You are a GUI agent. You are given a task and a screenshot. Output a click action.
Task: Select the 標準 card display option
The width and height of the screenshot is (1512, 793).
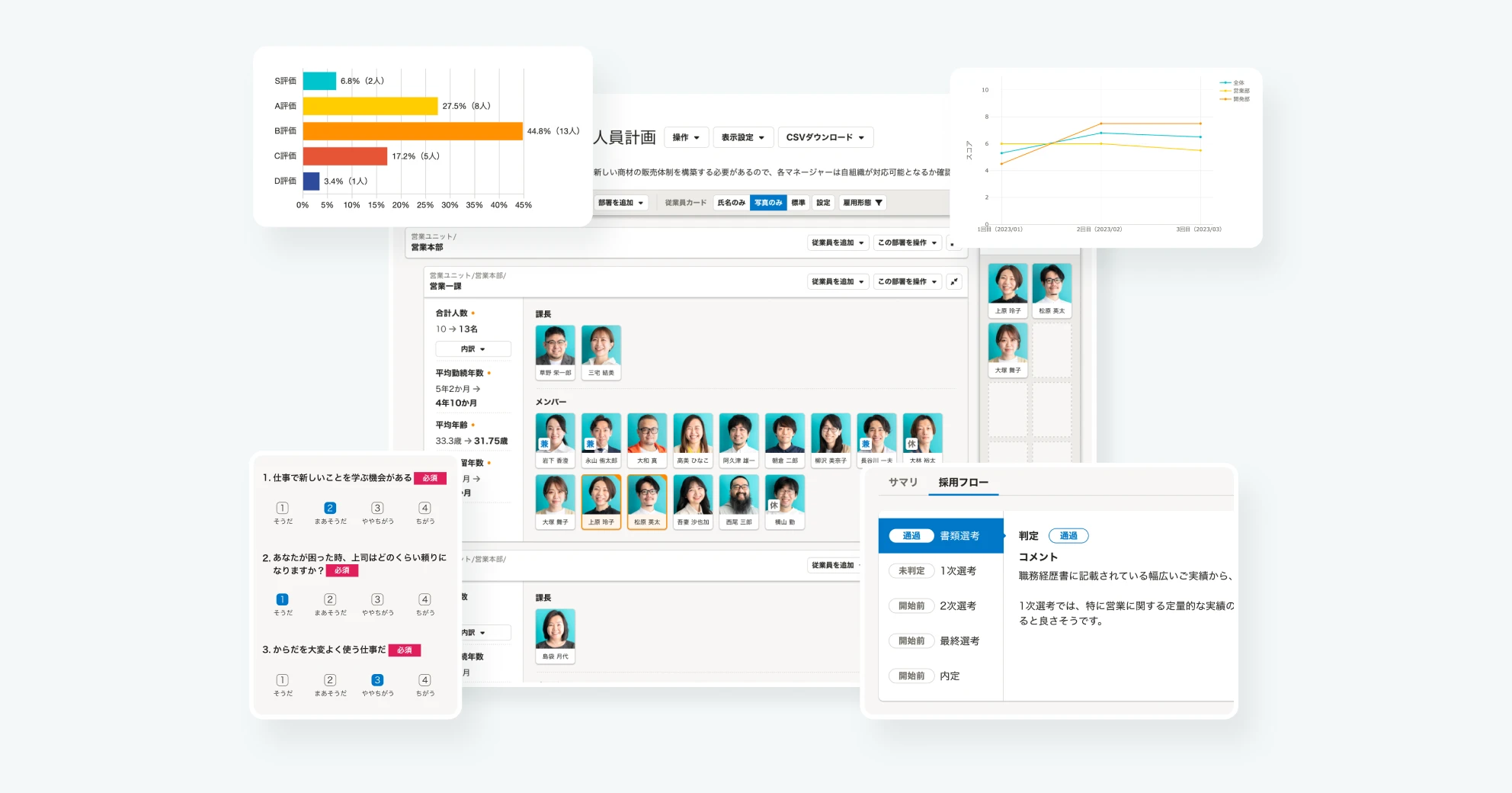pyautogui.click(x=798, y=203)
